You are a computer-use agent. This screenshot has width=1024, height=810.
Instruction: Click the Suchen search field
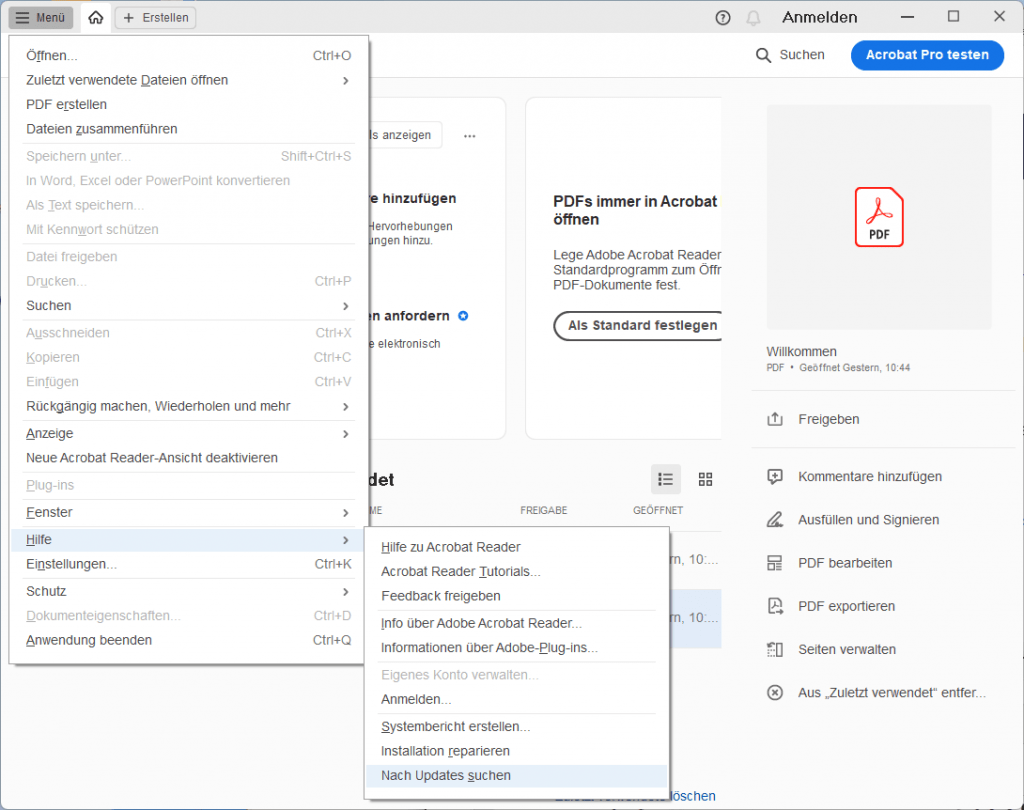click(x=791, y=55)
